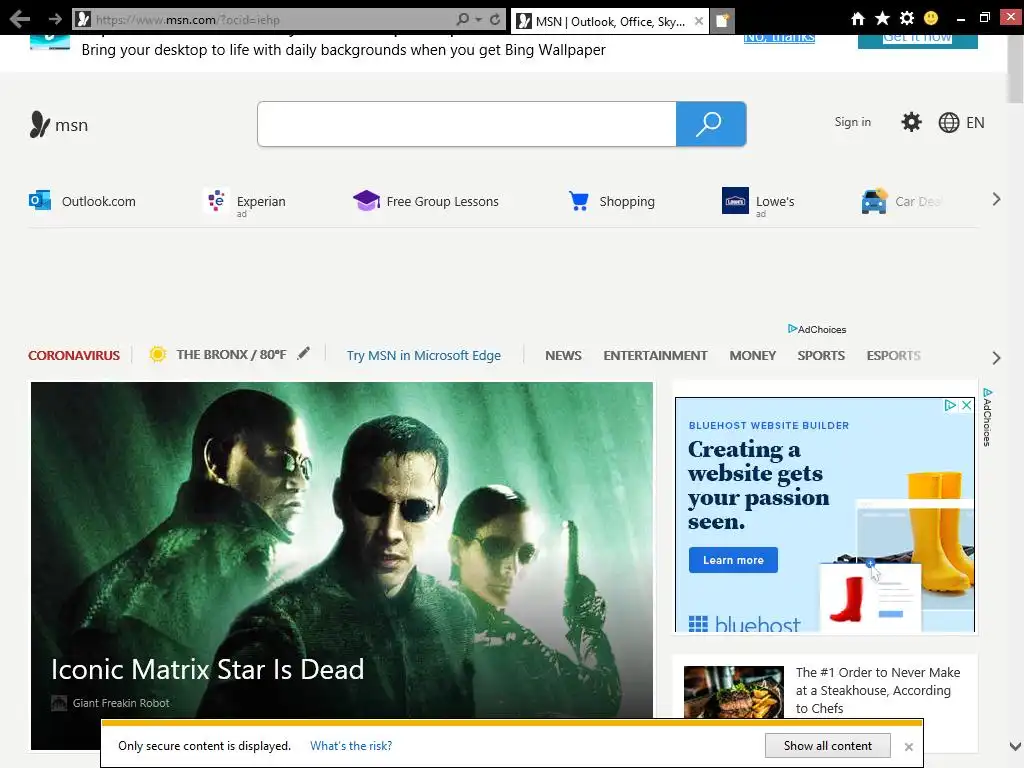
Task: Open the Experian ad shortcut
Action: point(245,202)
